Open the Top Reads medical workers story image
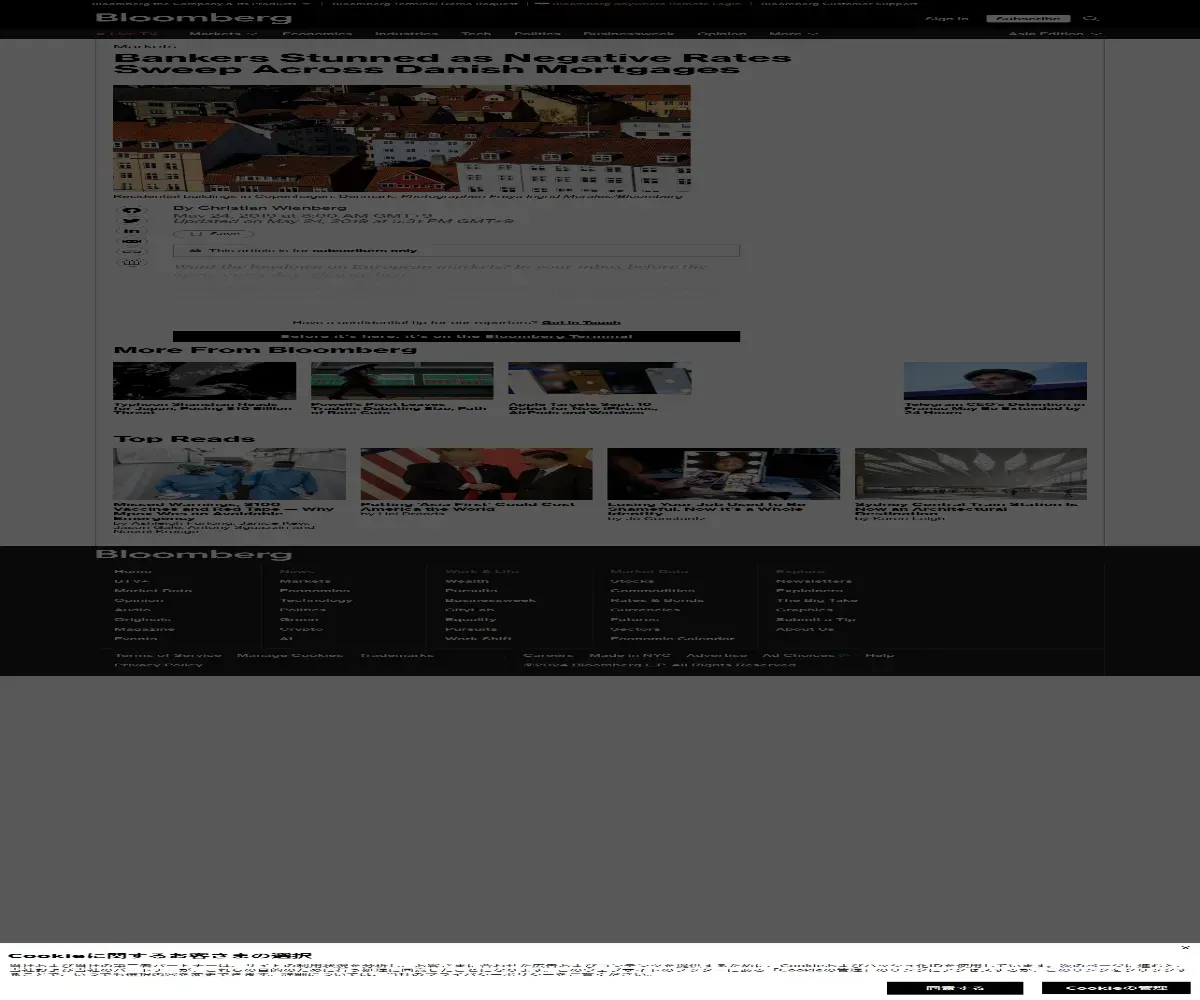 [229, 474]
